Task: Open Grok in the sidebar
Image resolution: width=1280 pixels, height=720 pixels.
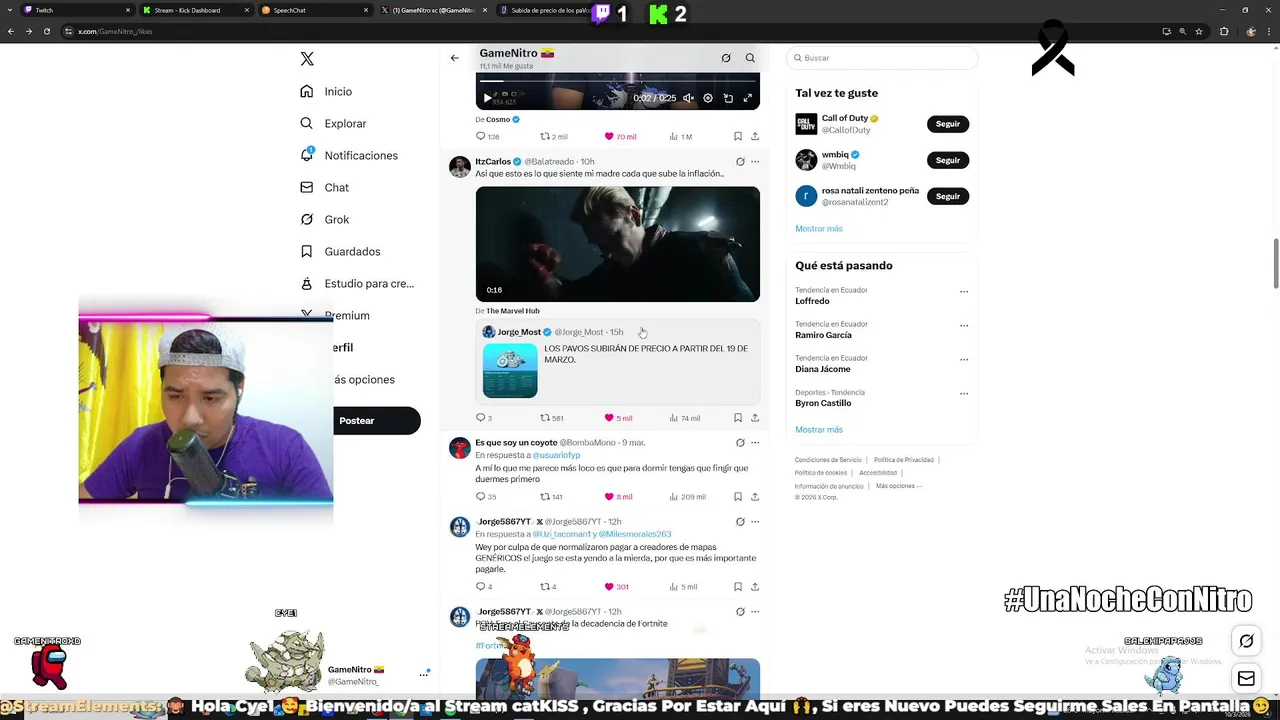Action: pos(324,219)
